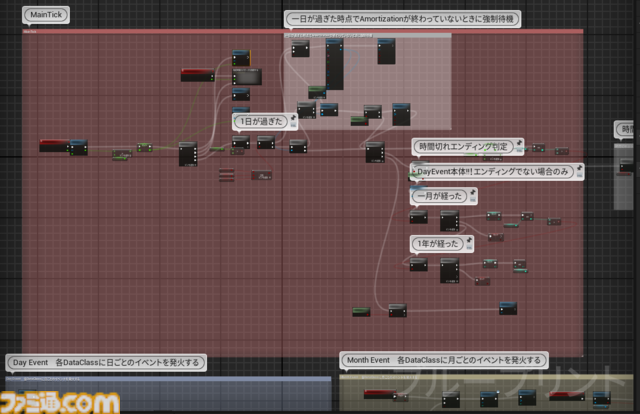This screenshot has height=414, width=640.
Task: Select tall dark node inside Amortization comment
Action: [334, 65]
